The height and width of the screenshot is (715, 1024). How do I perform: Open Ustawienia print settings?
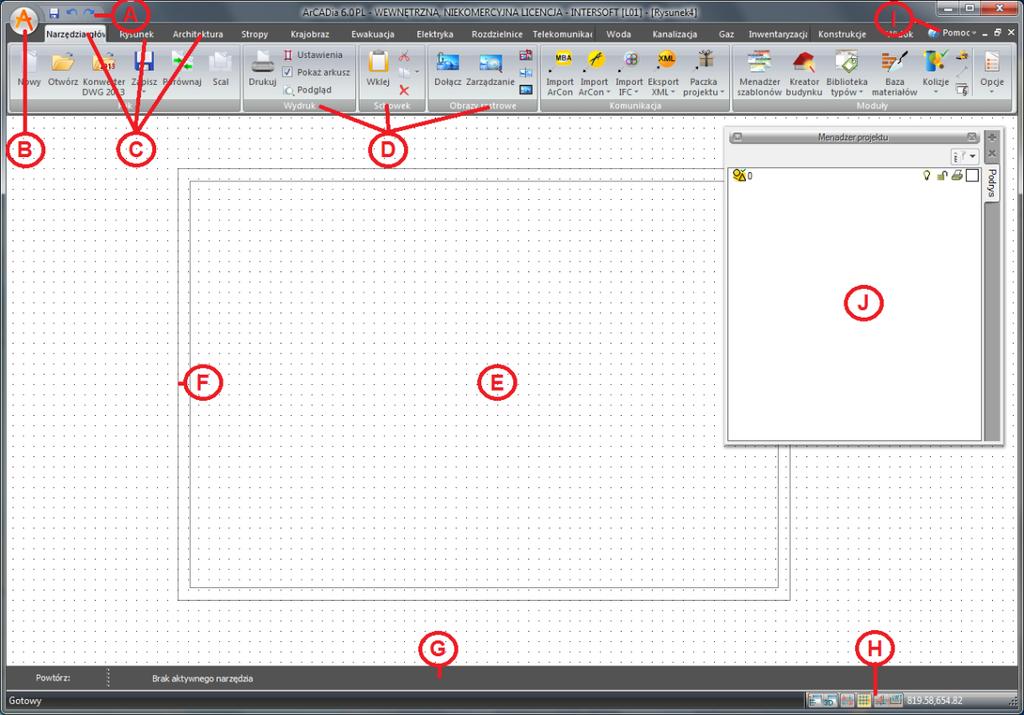pos(313,55)
